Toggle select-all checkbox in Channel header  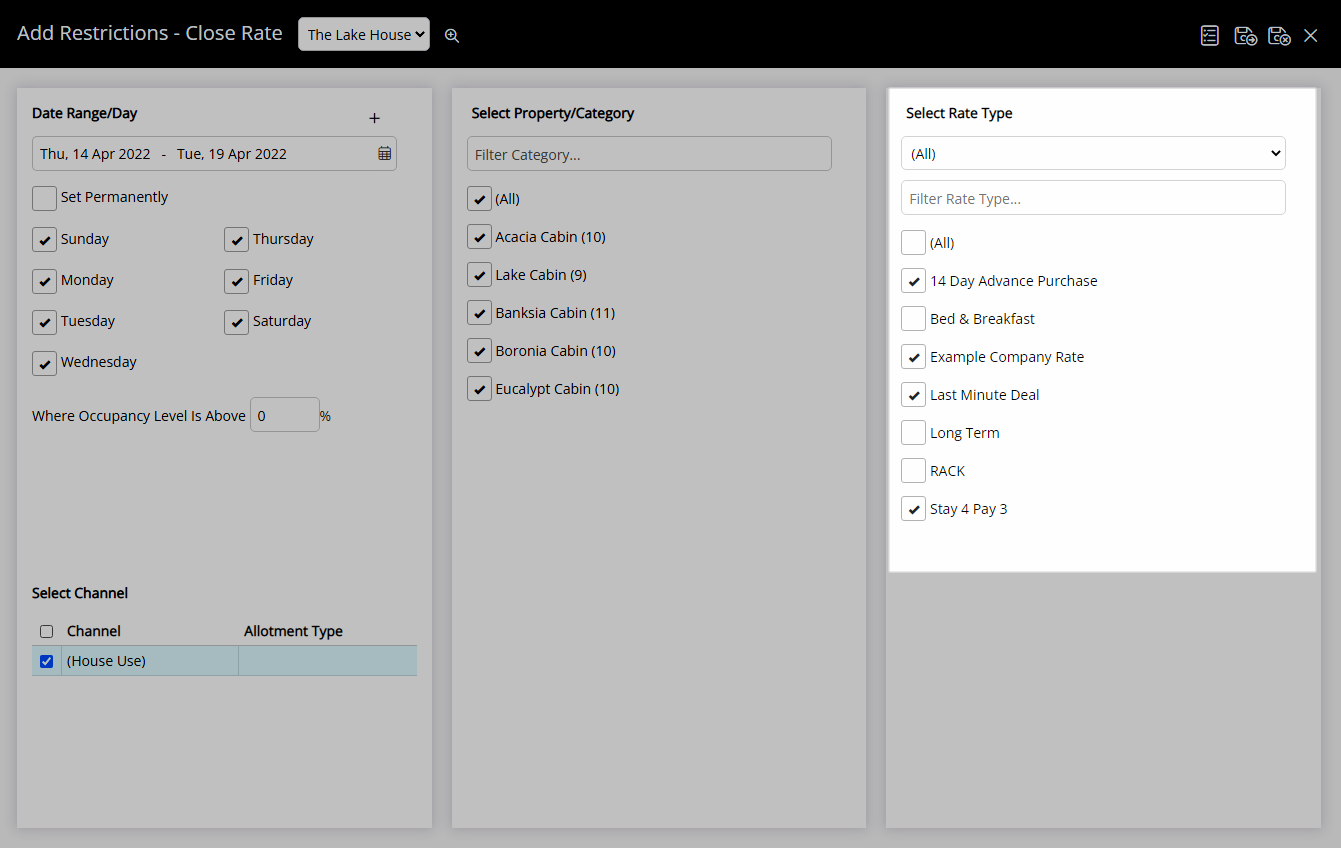(46, 631)
